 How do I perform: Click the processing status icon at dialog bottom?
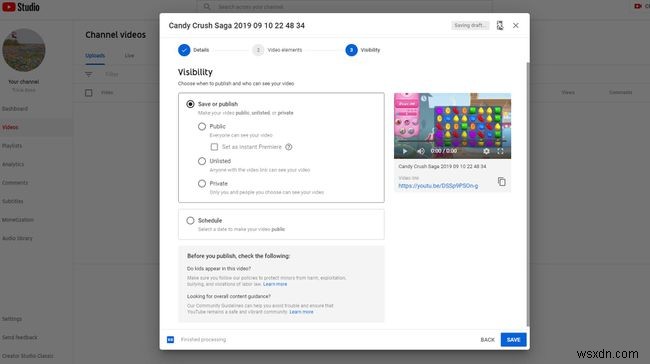[170, 340]
